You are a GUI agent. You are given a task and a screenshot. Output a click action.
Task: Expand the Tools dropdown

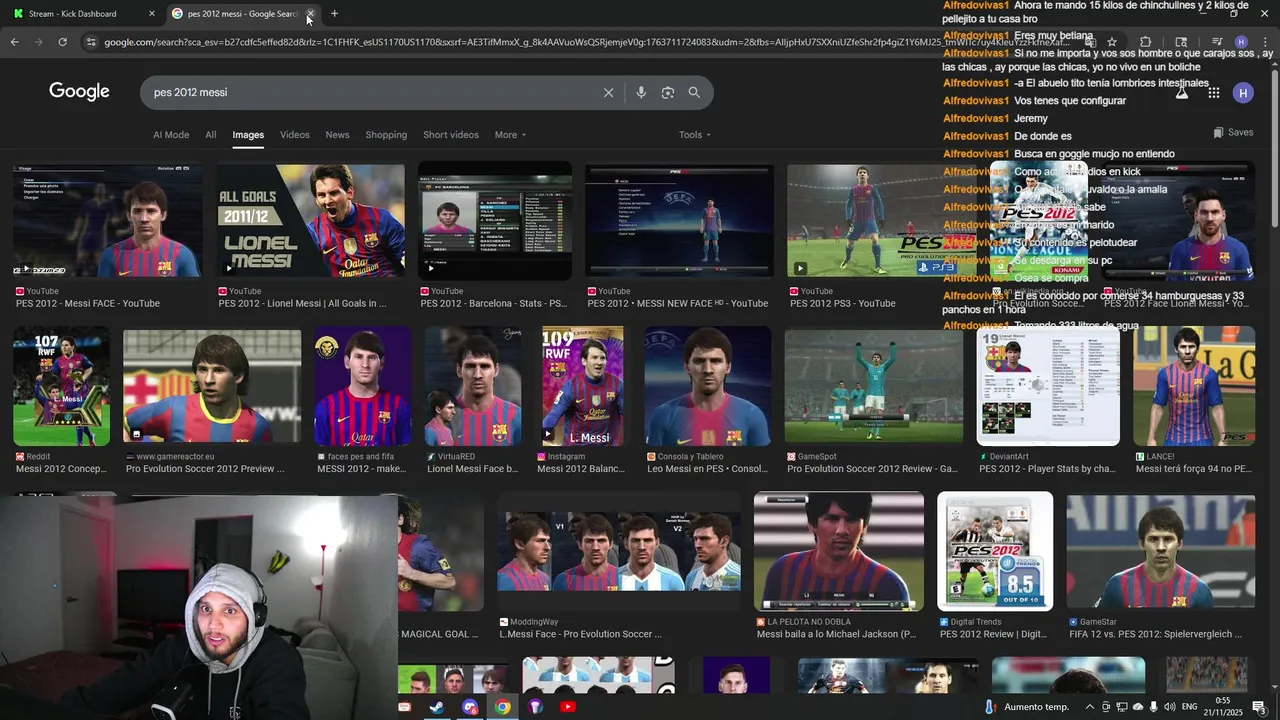(x=695, y=135)
